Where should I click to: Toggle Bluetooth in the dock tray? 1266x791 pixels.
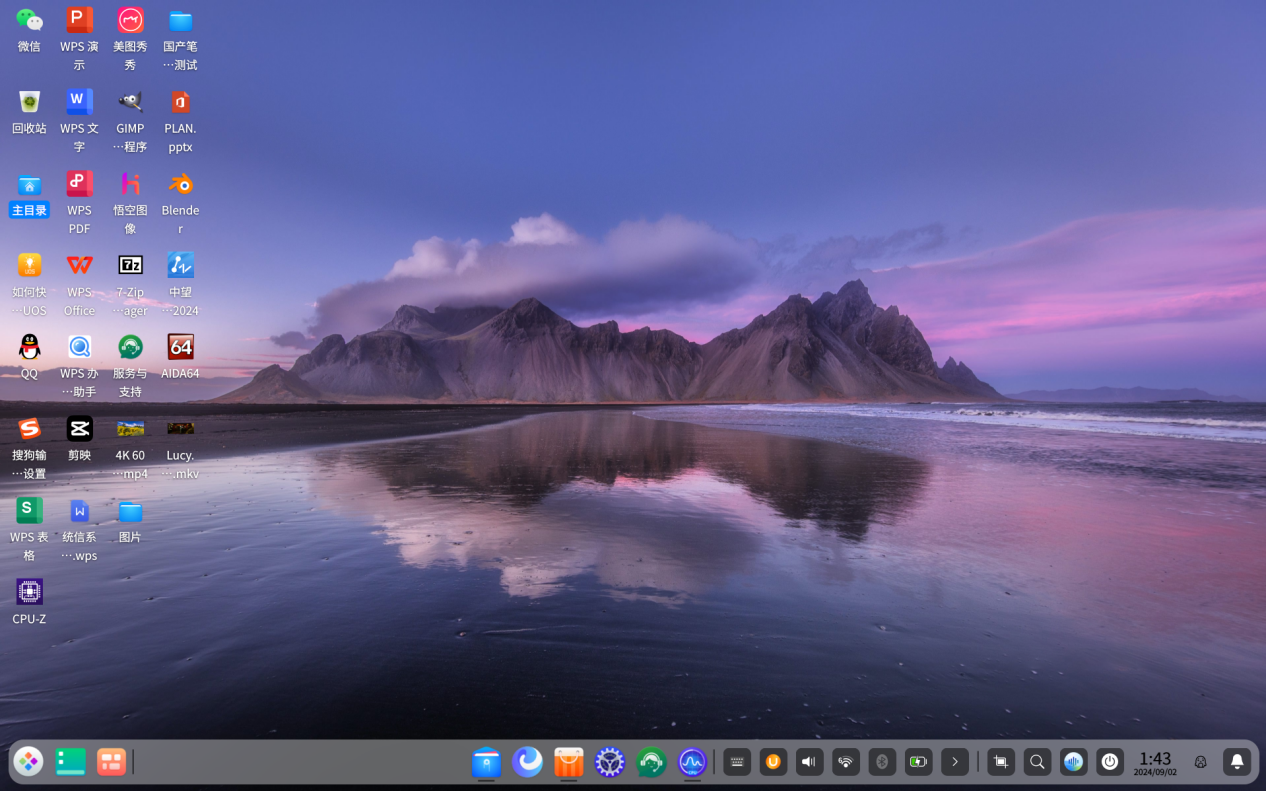[881, 762]
